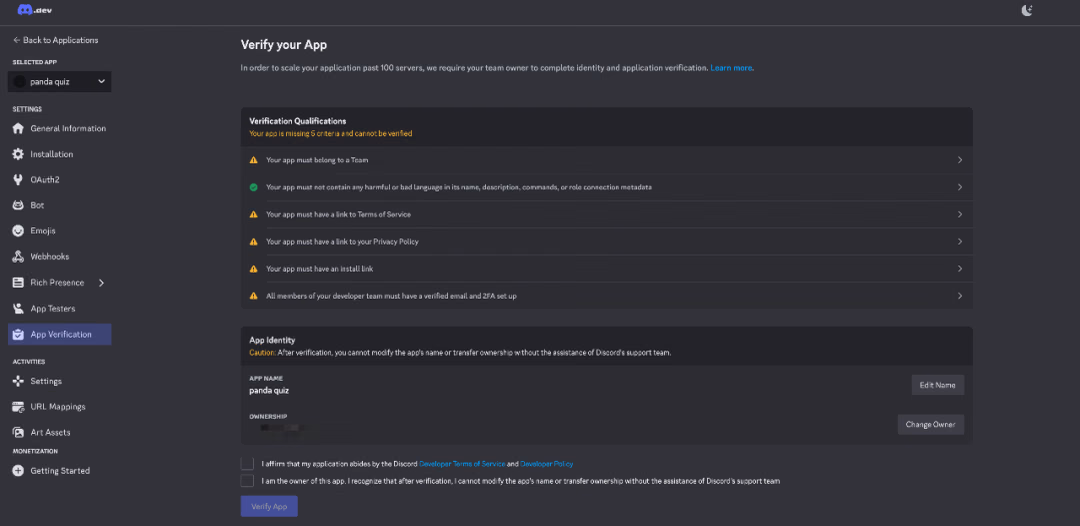Expand the install link criterion chevron

959,269
